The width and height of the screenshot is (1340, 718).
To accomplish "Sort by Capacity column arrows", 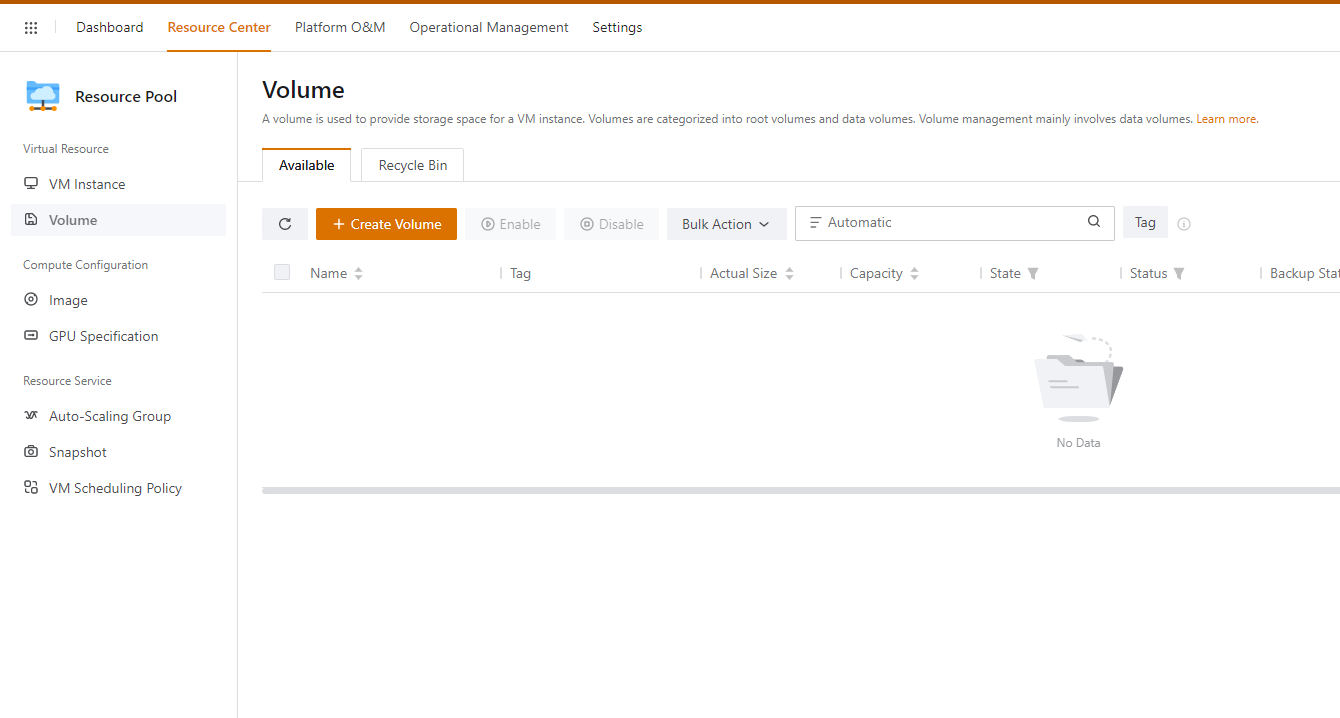I will (914, 273).
